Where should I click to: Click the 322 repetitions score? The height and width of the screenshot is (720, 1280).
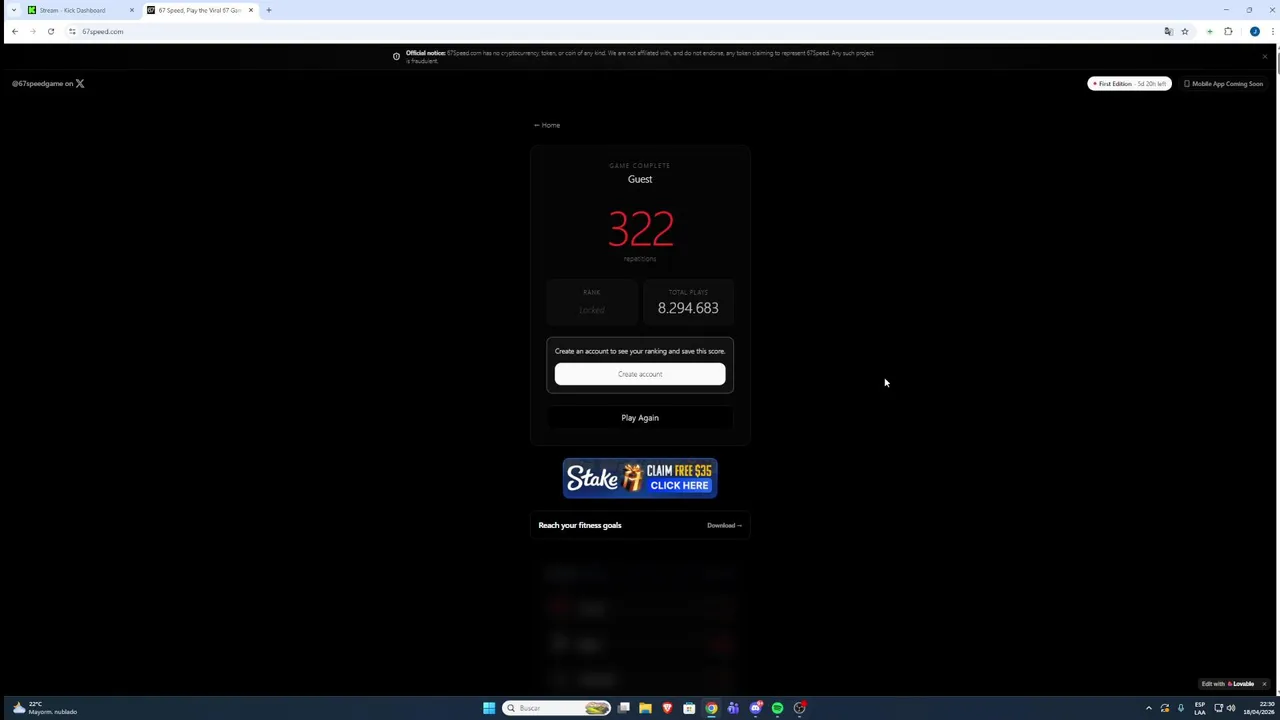coord(641,229)
